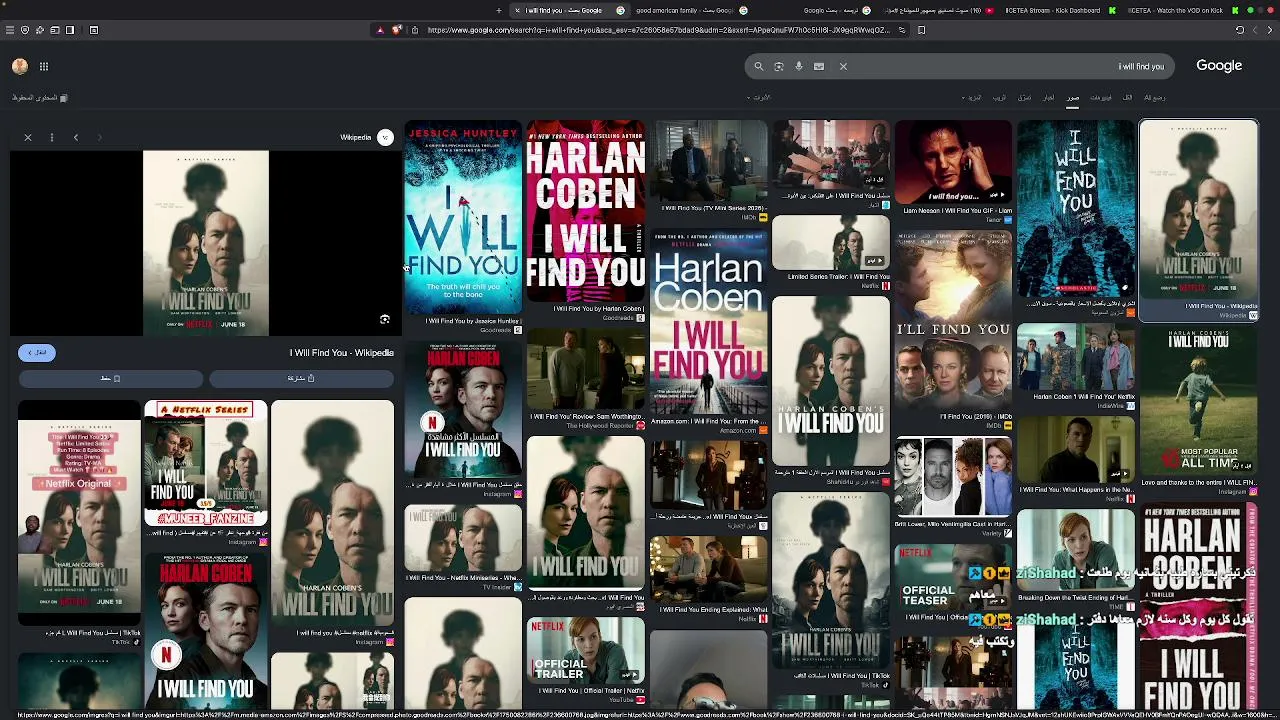This screenshot has height=720, width=1280.
Task: Open the Hollywood Reporter review thumbnail
Action: 586,369
